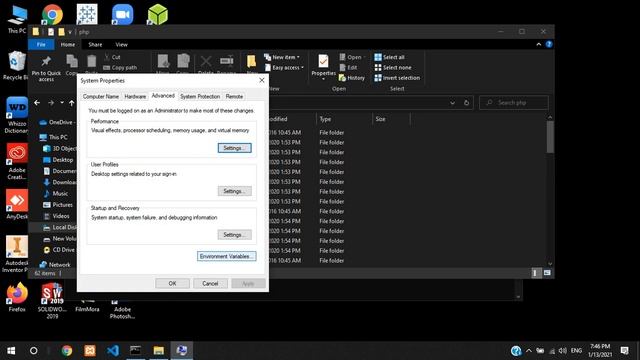Click Select none in ribbon

(393, 67)
